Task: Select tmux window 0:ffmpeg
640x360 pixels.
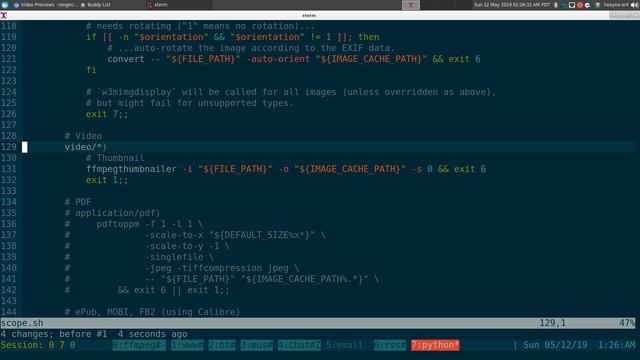Action: coord(139,345)
